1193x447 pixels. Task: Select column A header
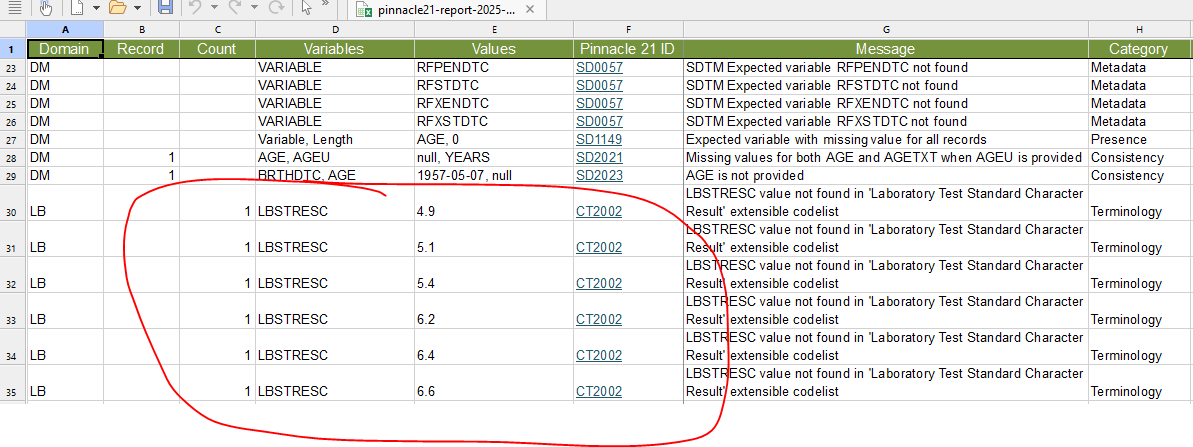[65, 30]
